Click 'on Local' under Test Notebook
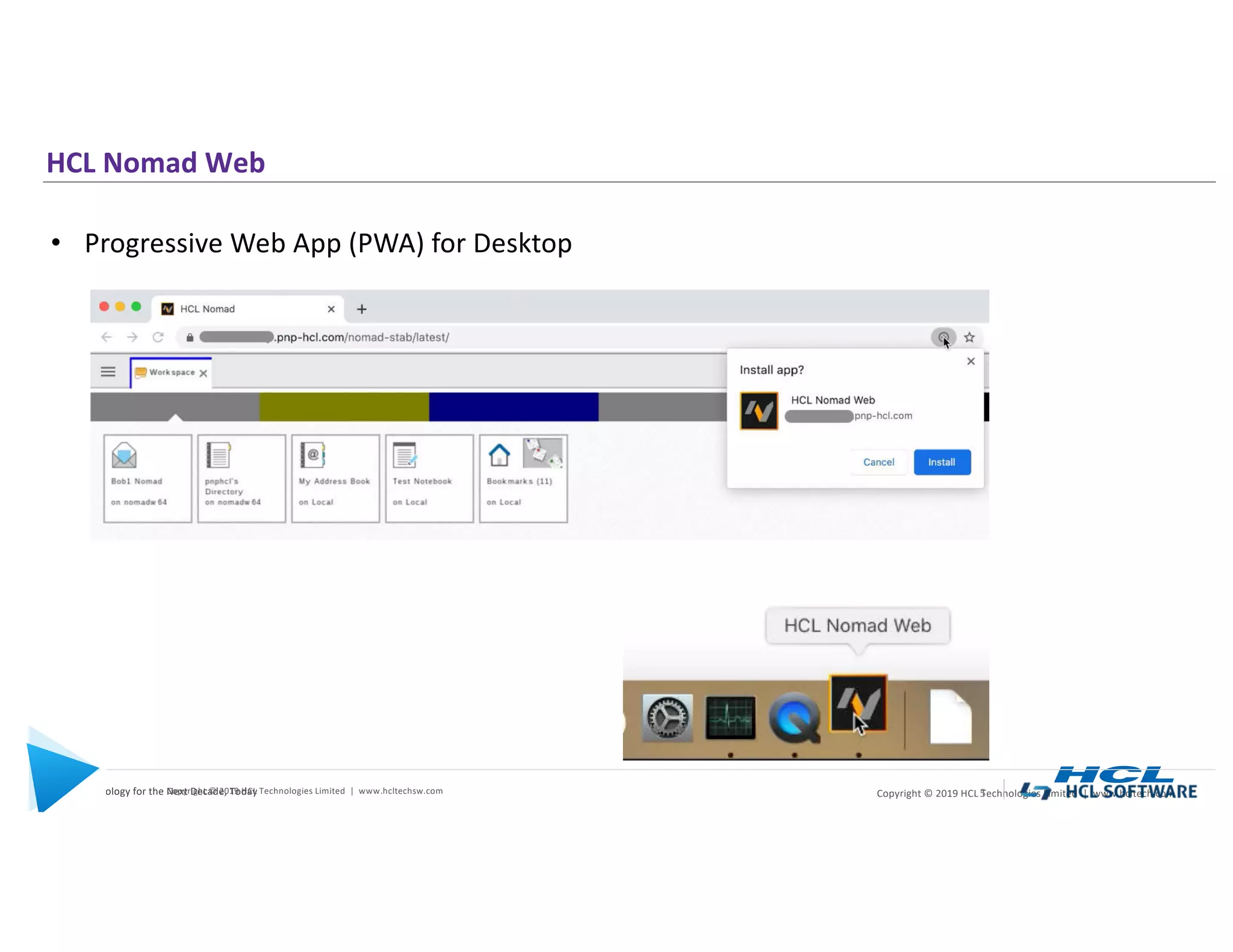 [x=409, y=502]
